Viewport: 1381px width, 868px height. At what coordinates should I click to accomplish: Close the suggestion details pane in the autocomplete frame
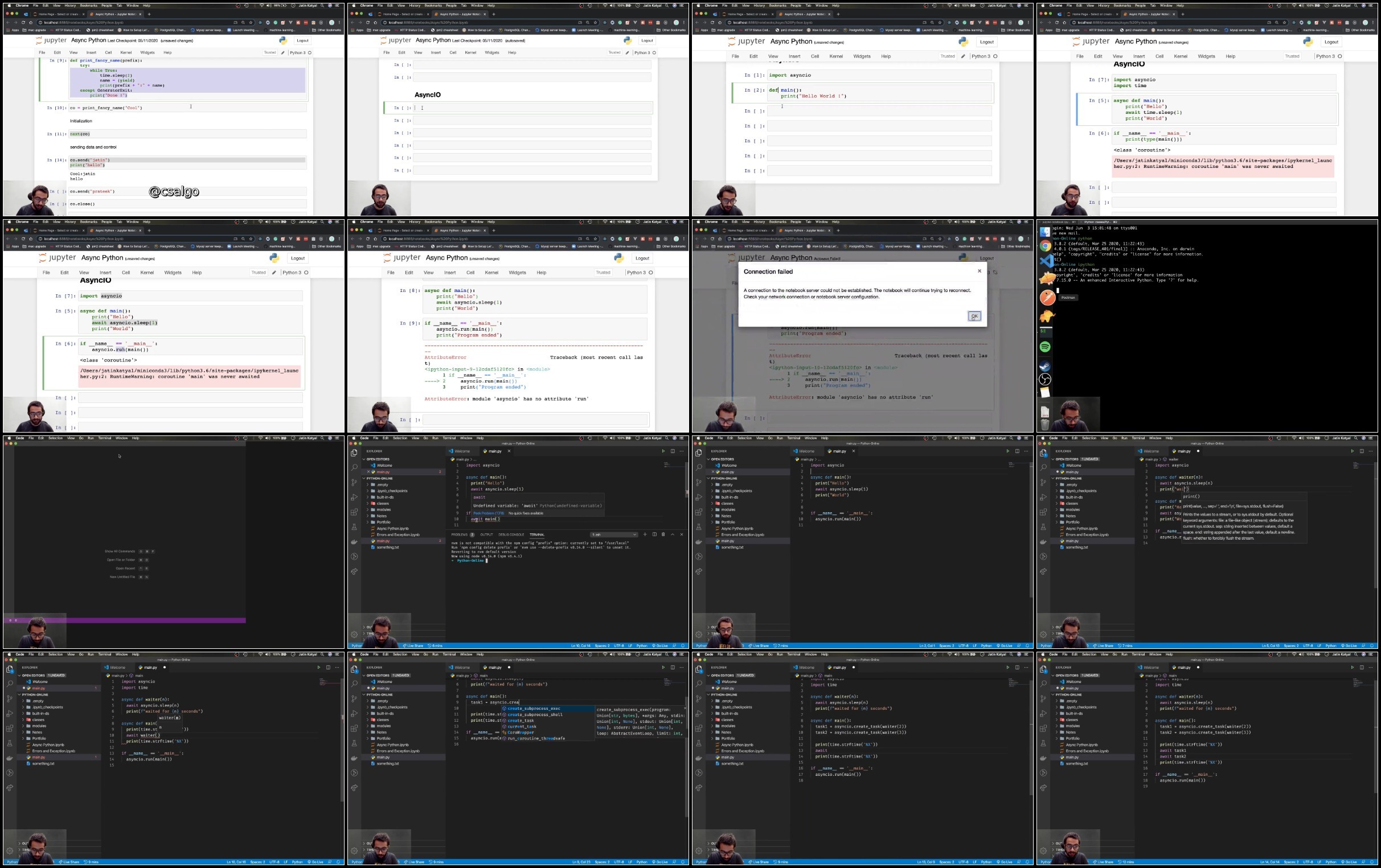685,708
